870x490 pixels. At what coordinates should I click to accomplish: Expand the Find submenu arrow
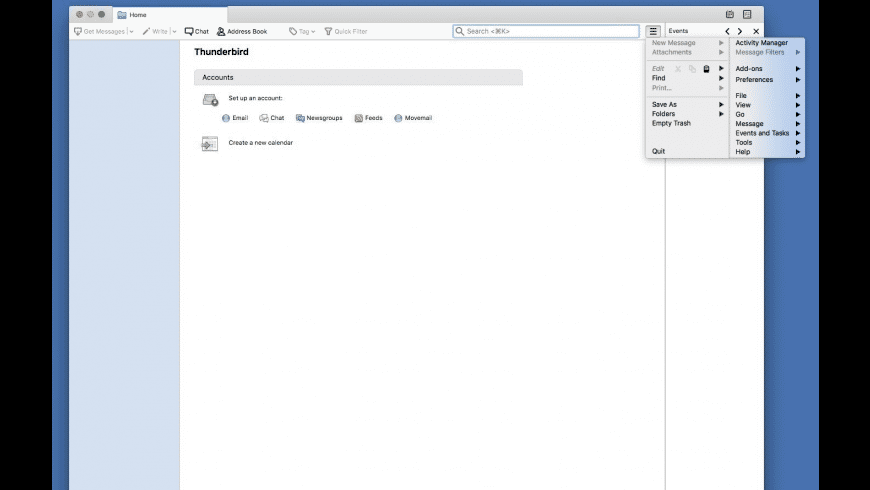tap(721, 78)
